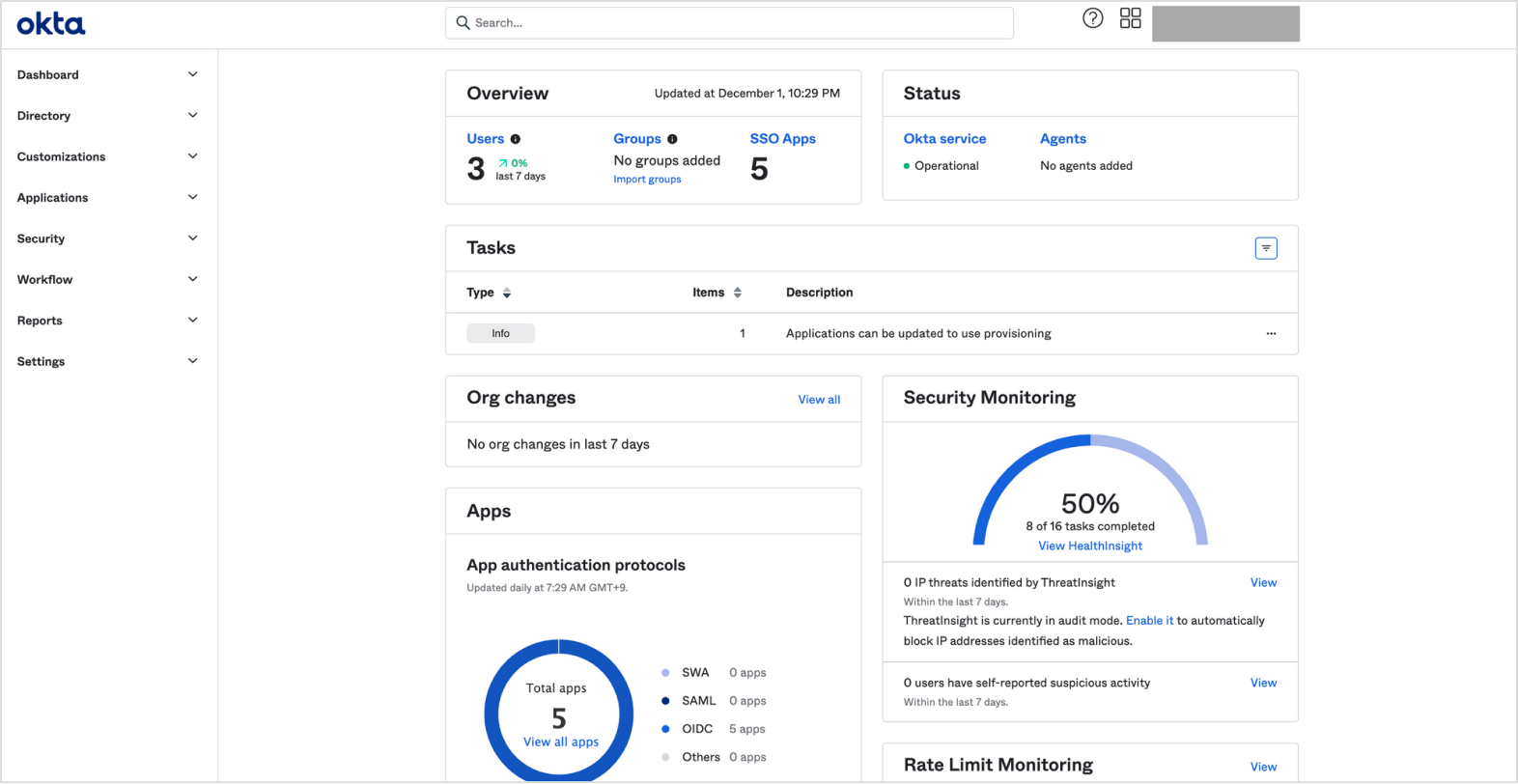Click the SAML legend color dot

[x=665, y=701]
